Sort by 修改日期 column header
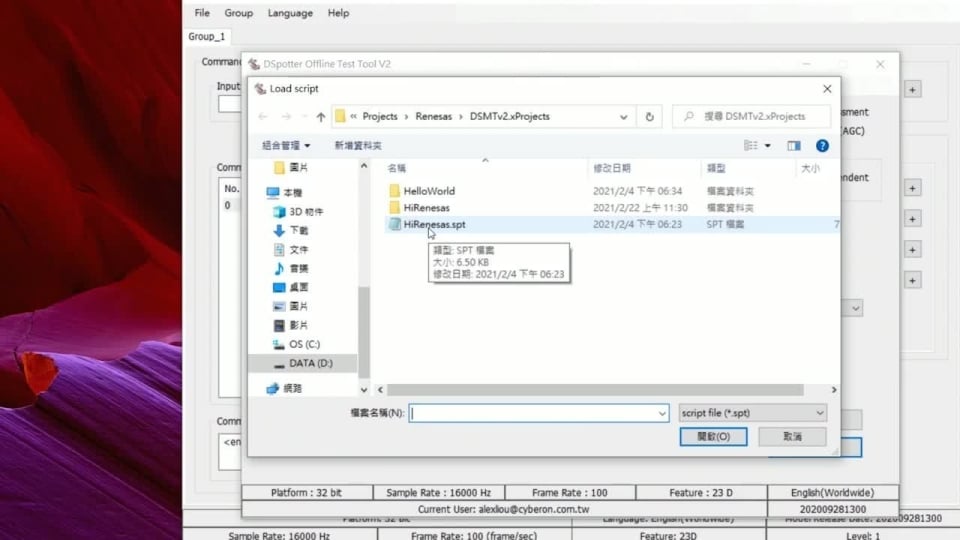 click(612, 169)
